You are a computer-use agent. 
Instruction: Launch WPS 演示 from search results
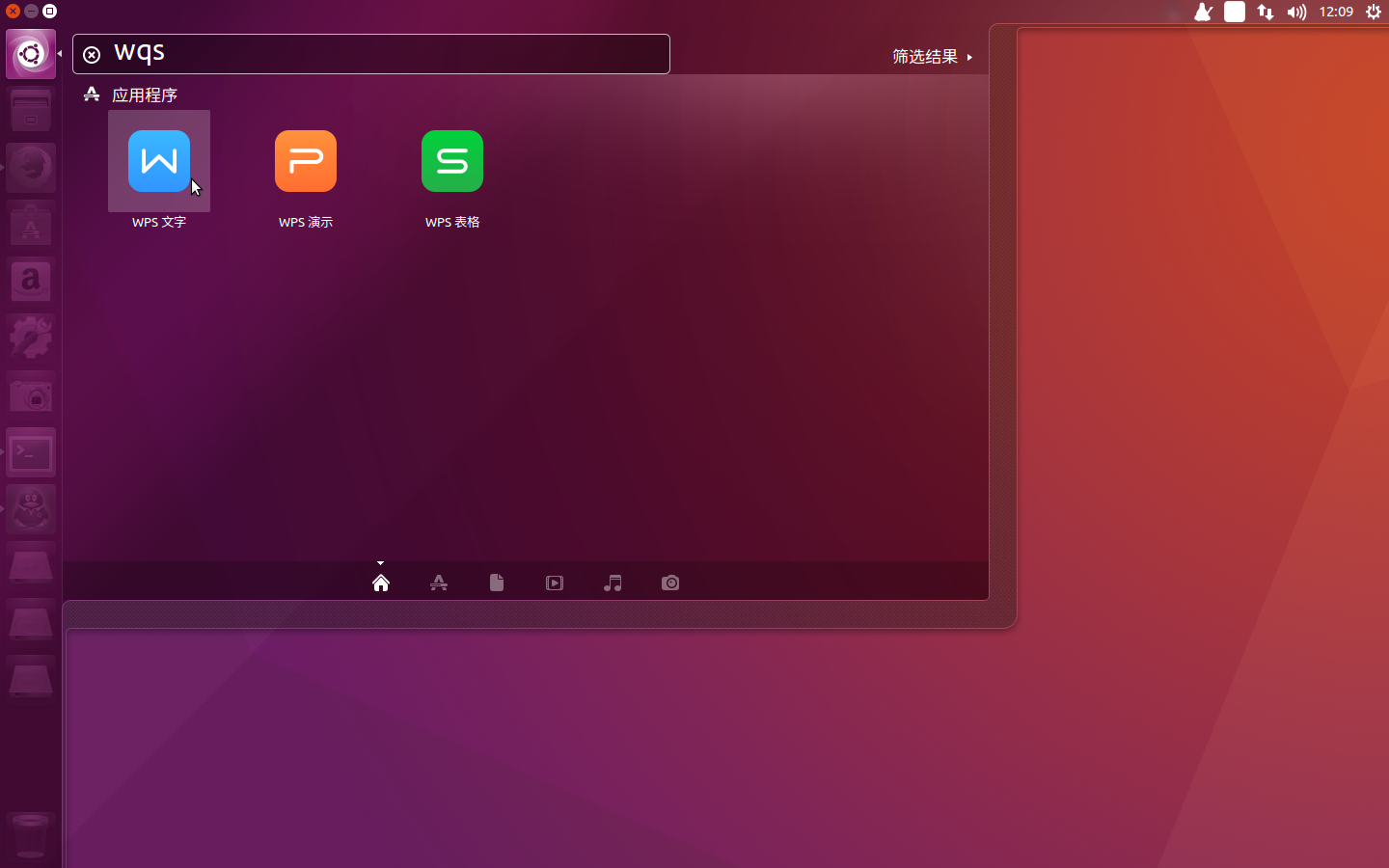click(305, 161)
